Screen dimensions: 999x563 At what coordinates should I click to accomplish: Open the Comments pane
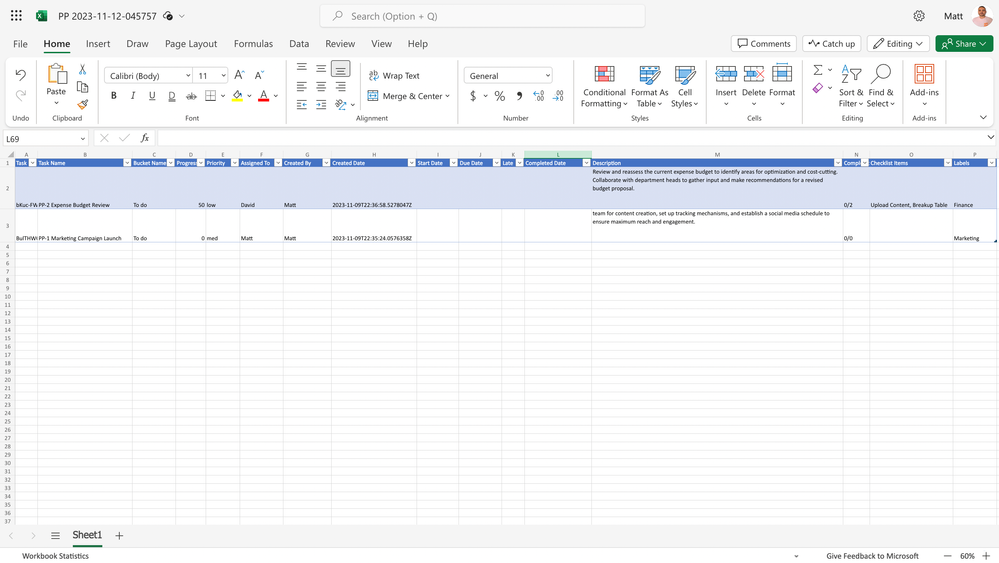(763, 43)
